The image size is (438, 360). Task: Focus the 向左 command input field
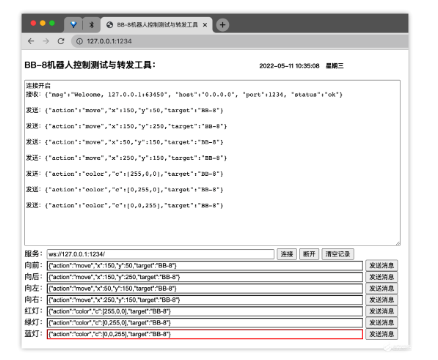click(205, 288)
